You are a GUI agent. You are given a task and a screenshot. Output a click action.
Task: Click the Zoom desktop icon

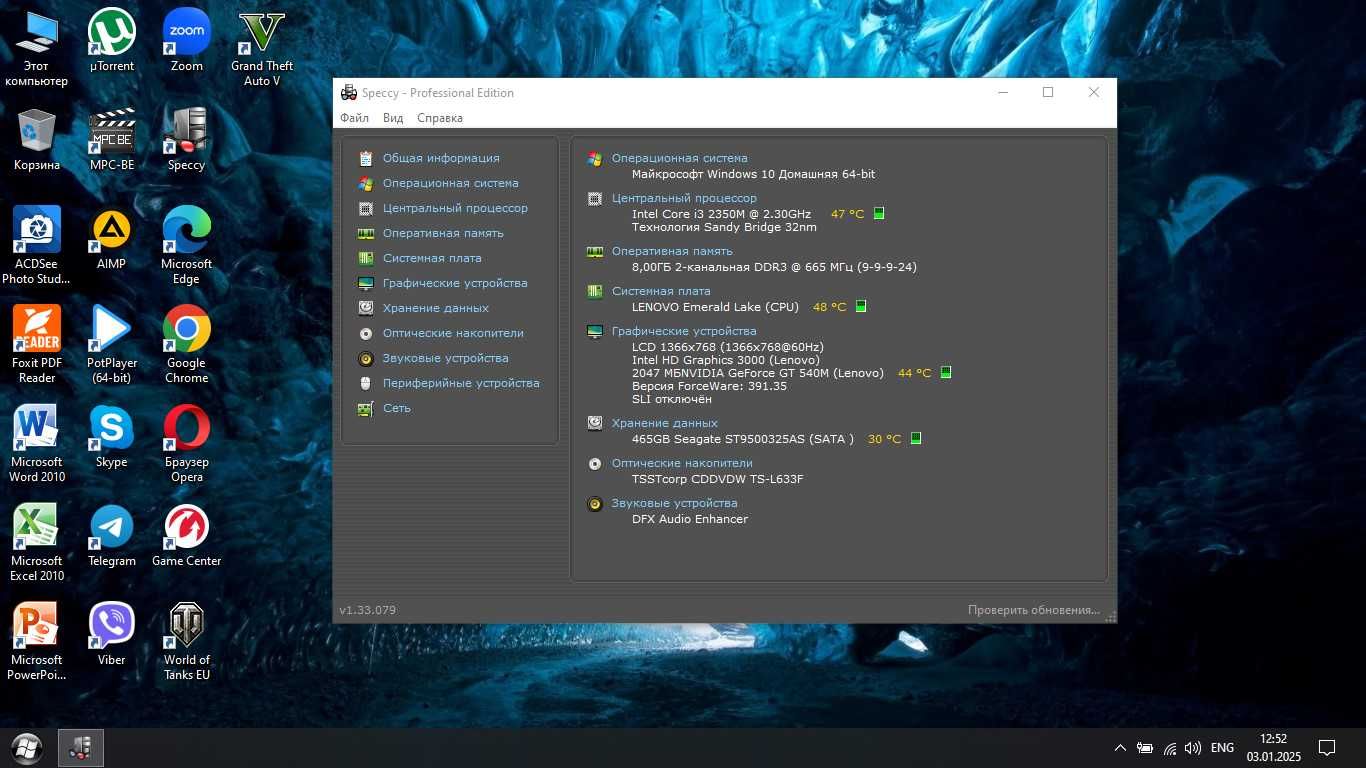[x=187, y=40]
